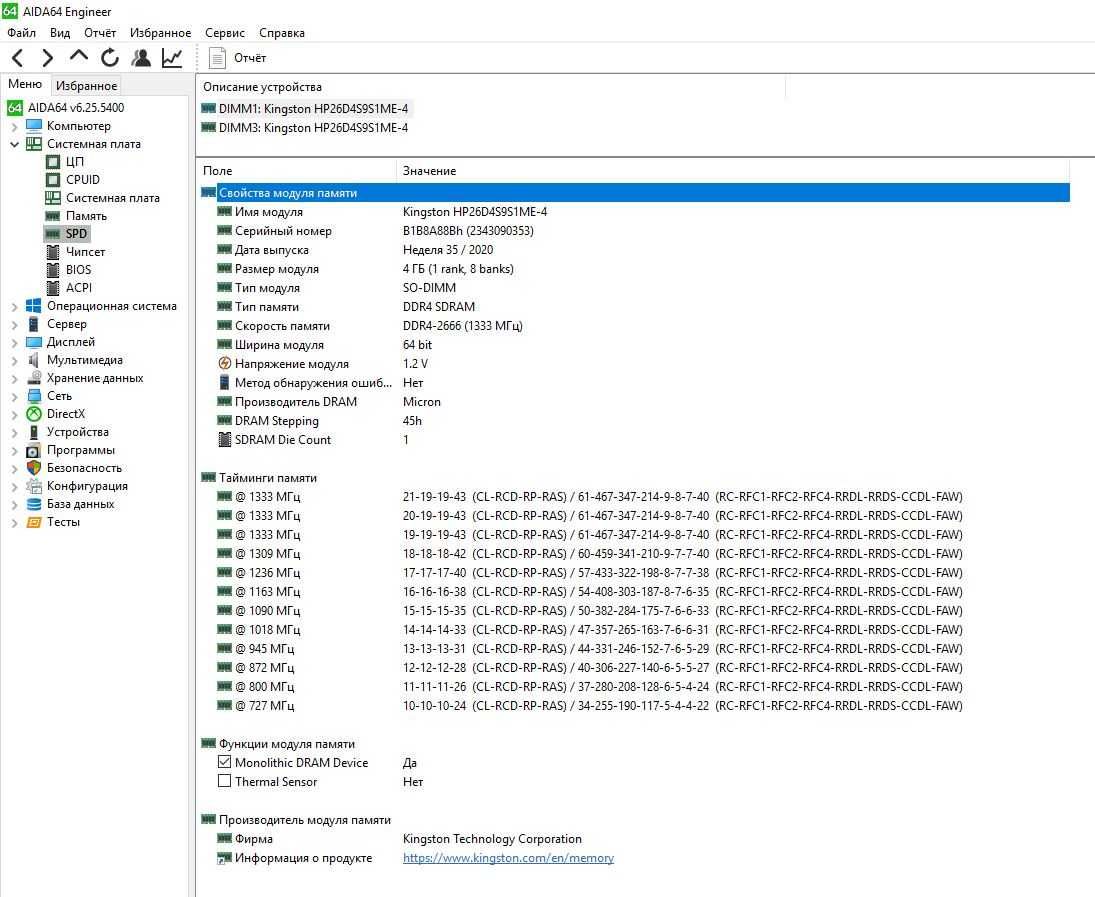Open the Сервис menu

click(225, 33)
